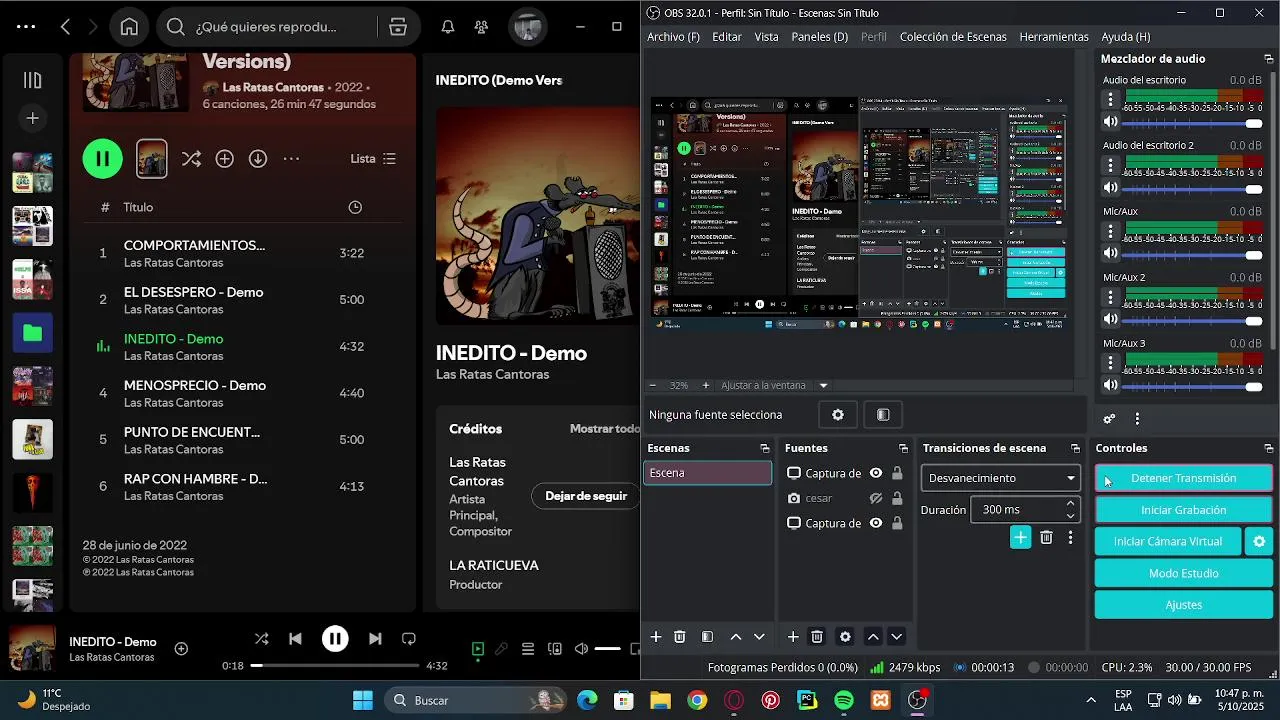Click Iniciar Cámara Virtual button
Image resolution: width=1280 pixels, height=720 pixels.
[x=1168, y=541]
